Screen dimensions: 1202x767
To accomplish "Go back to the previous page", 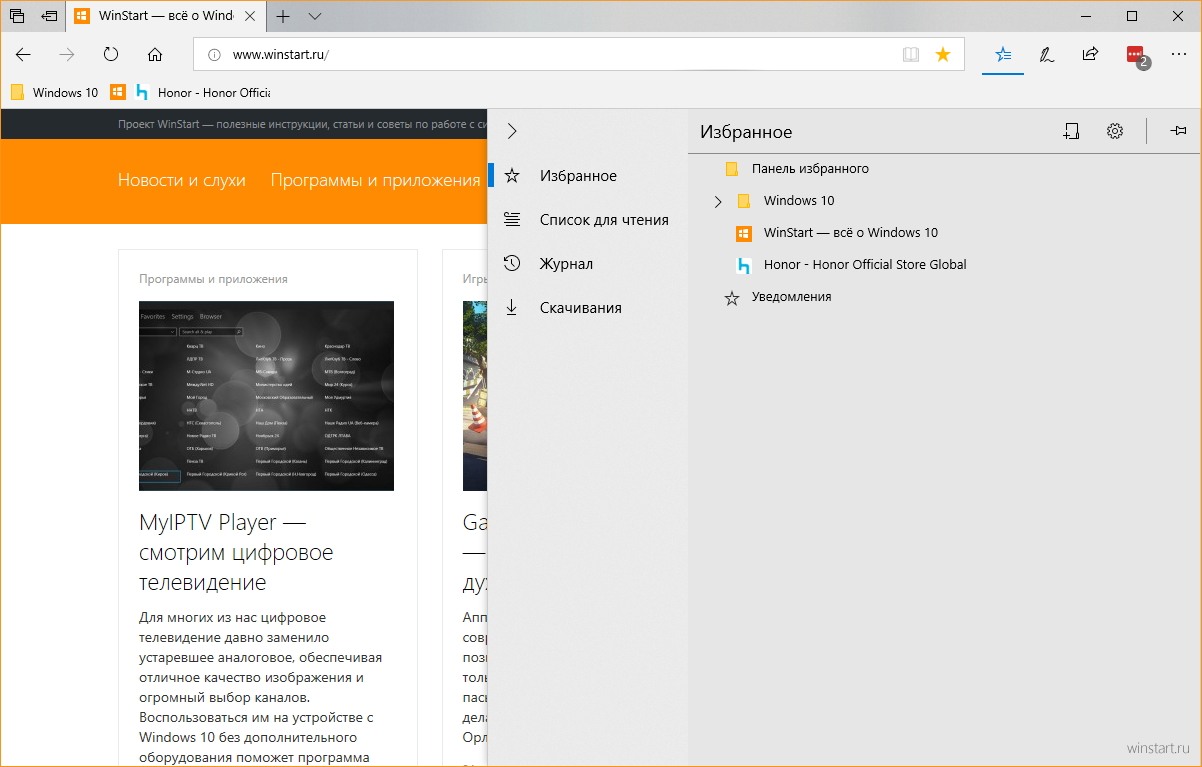I will tap(23, 55).
